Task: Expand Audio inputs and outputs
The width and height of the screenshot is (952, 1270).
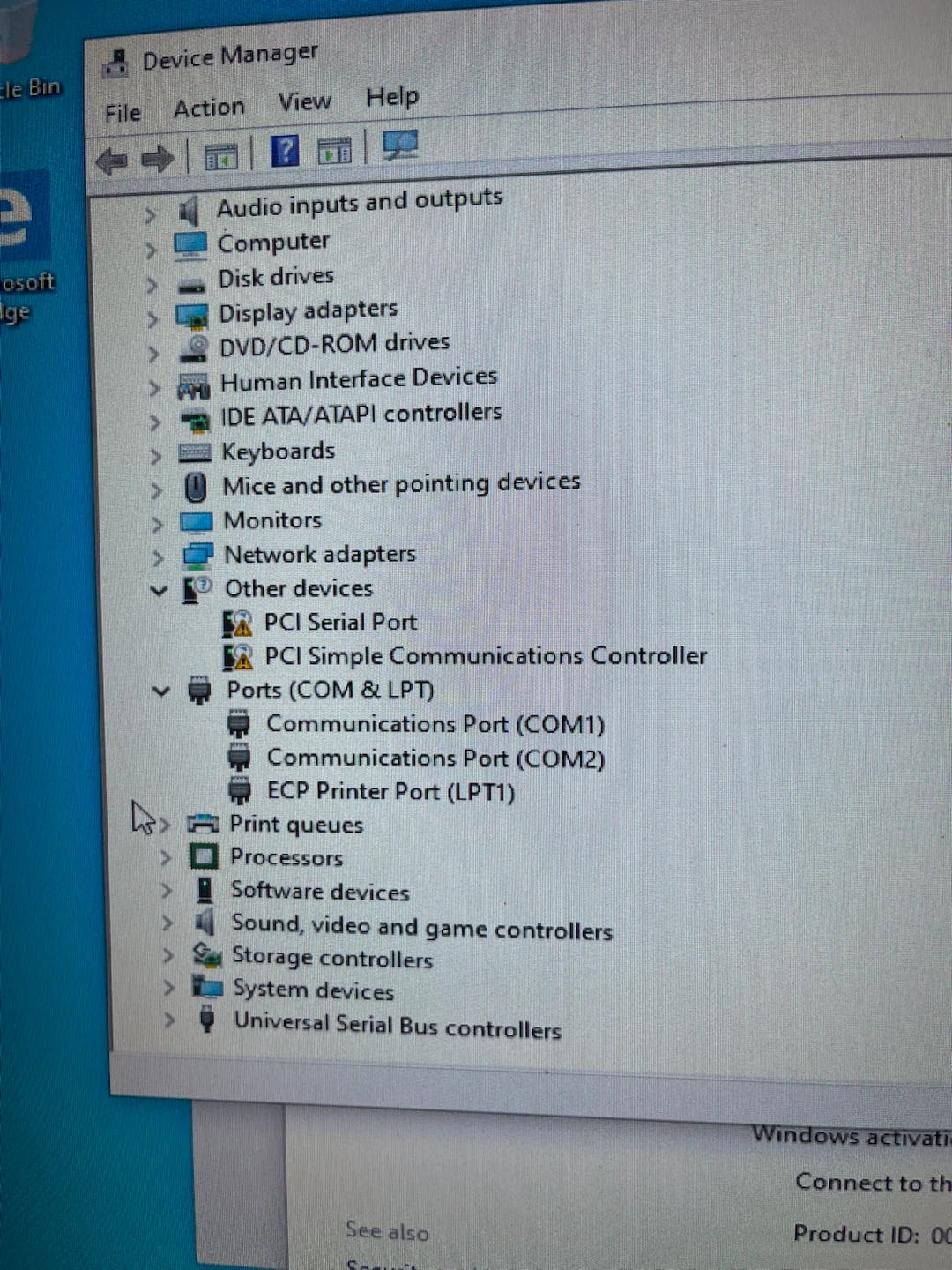Action: [150, 215]
